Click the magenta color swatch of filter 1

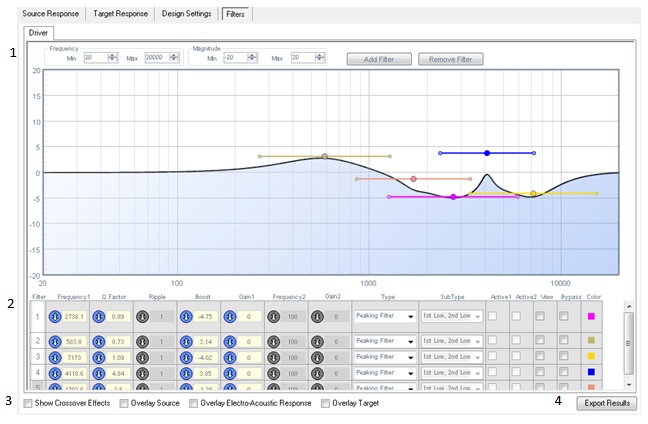[591, 317]
